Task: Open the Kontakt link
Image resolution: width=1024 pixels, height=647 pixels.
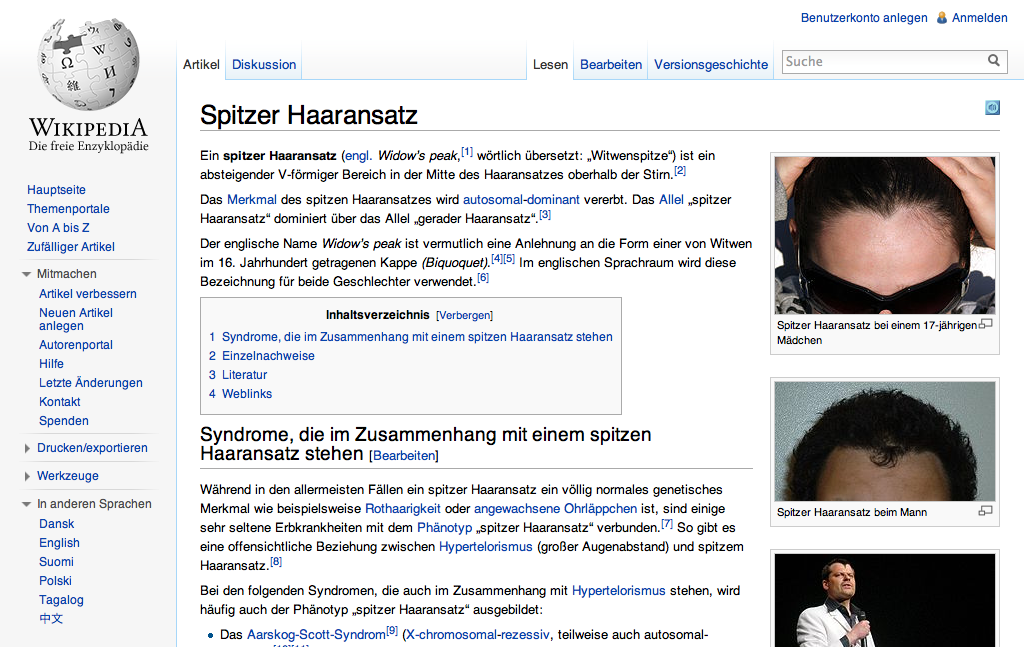Action: coord(59,402)
